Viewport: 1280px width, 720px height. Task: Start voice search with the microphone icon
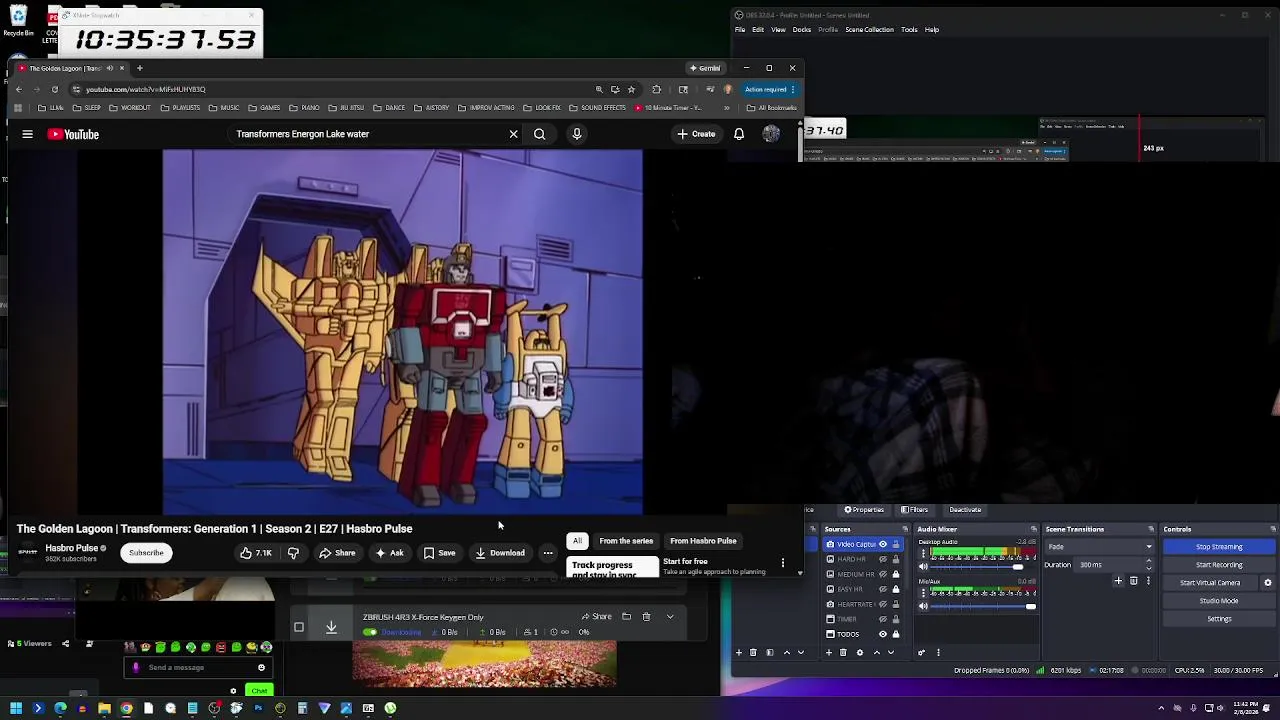(577, 134)
